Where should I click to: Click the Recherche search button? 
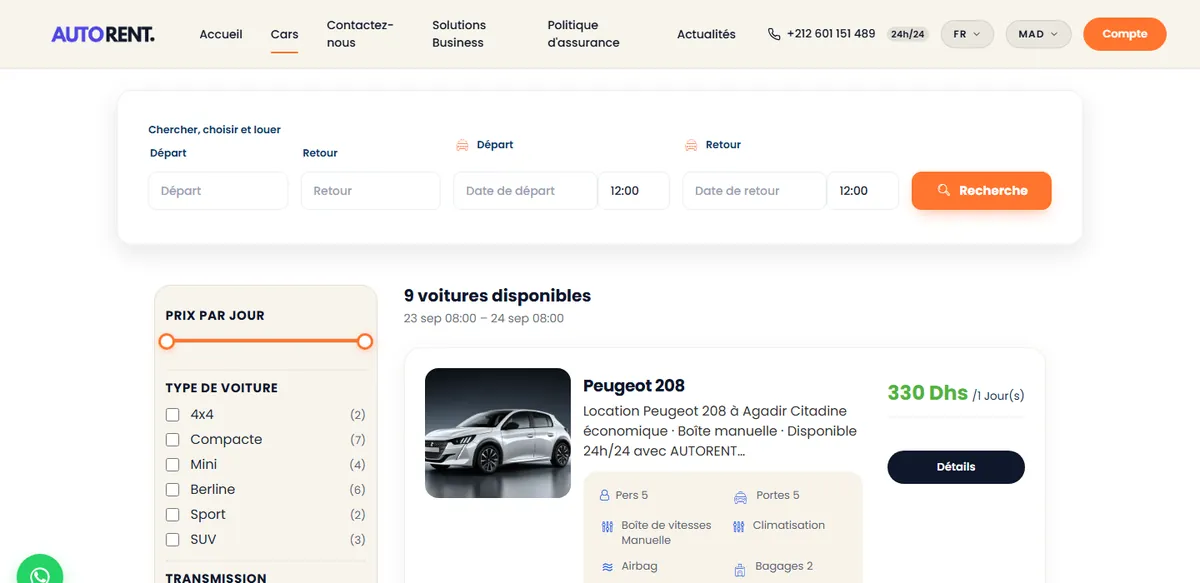coord(981,190)
